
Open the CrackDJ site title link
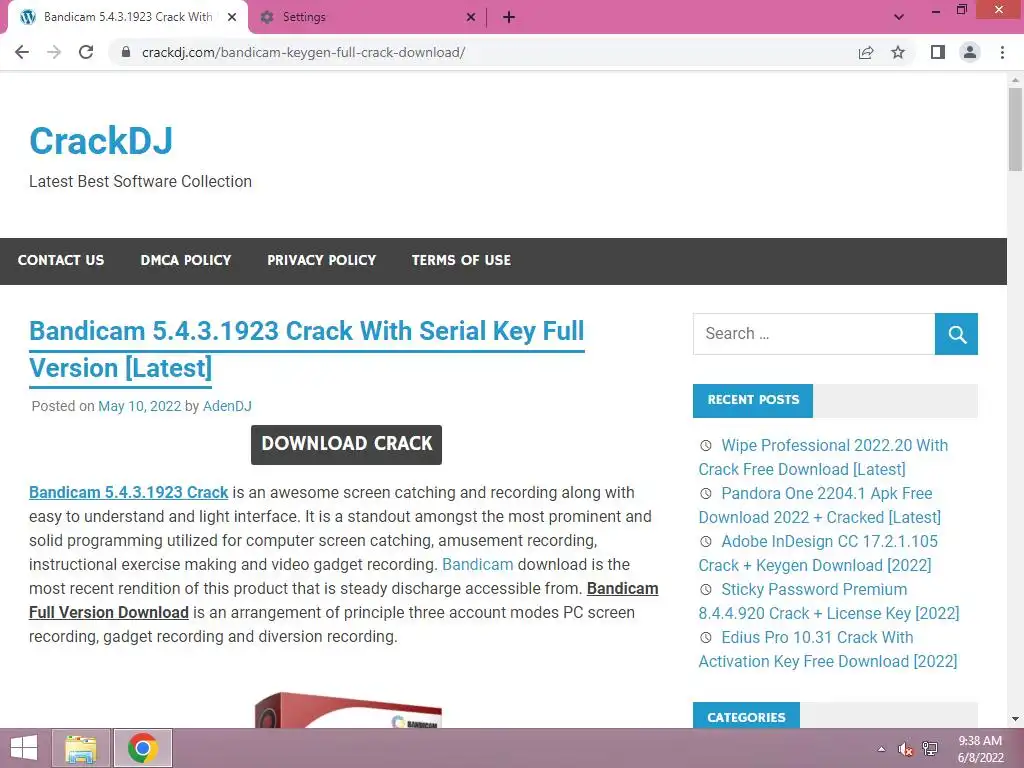(101, 140)
